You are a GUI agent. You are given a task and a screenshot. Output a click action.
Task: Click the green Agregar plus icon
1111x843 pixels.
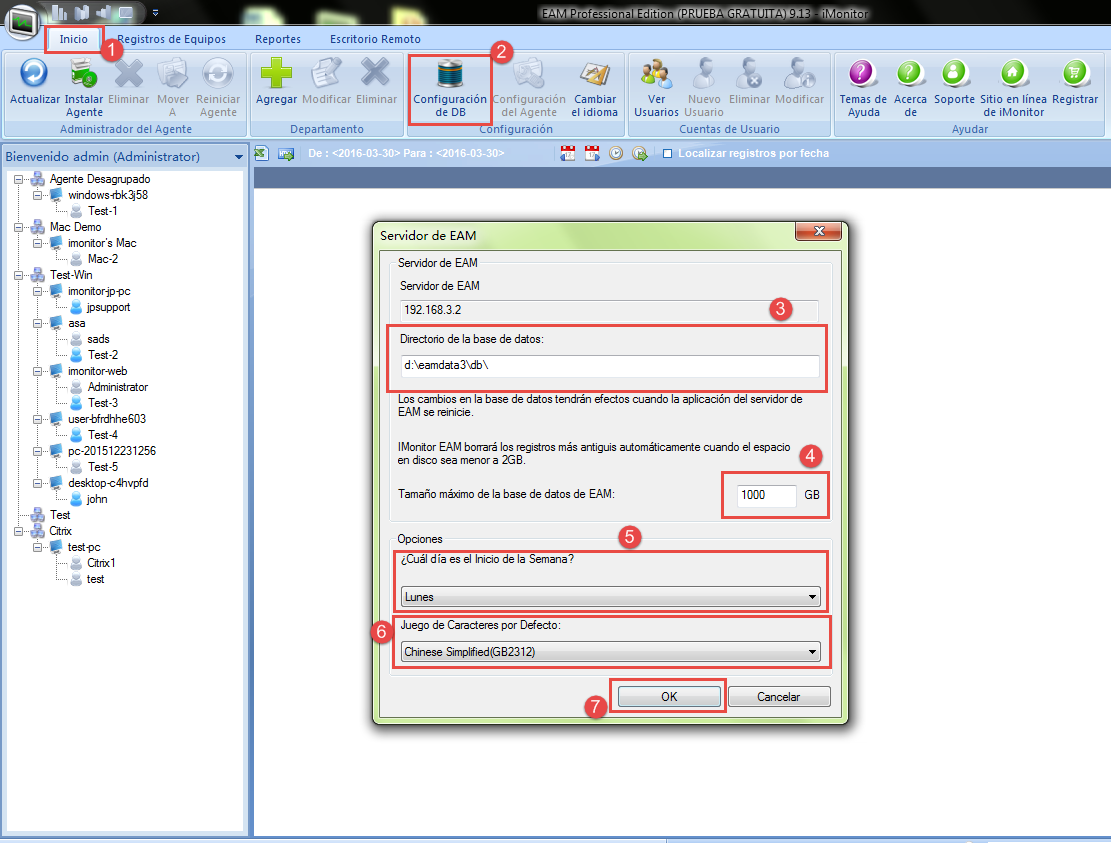coord(276,73)
